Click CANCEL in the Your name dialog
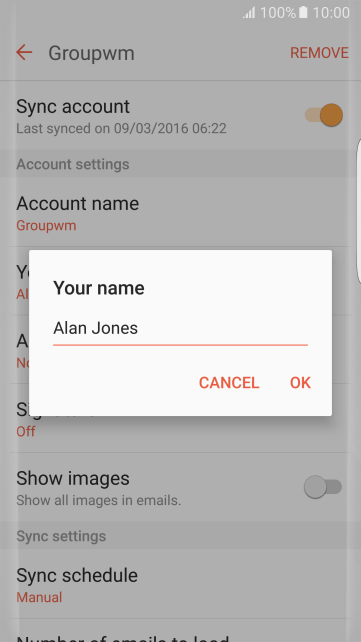Image resolution: width=361 pixels, height=642 pixels. click(x=229, y=382)
